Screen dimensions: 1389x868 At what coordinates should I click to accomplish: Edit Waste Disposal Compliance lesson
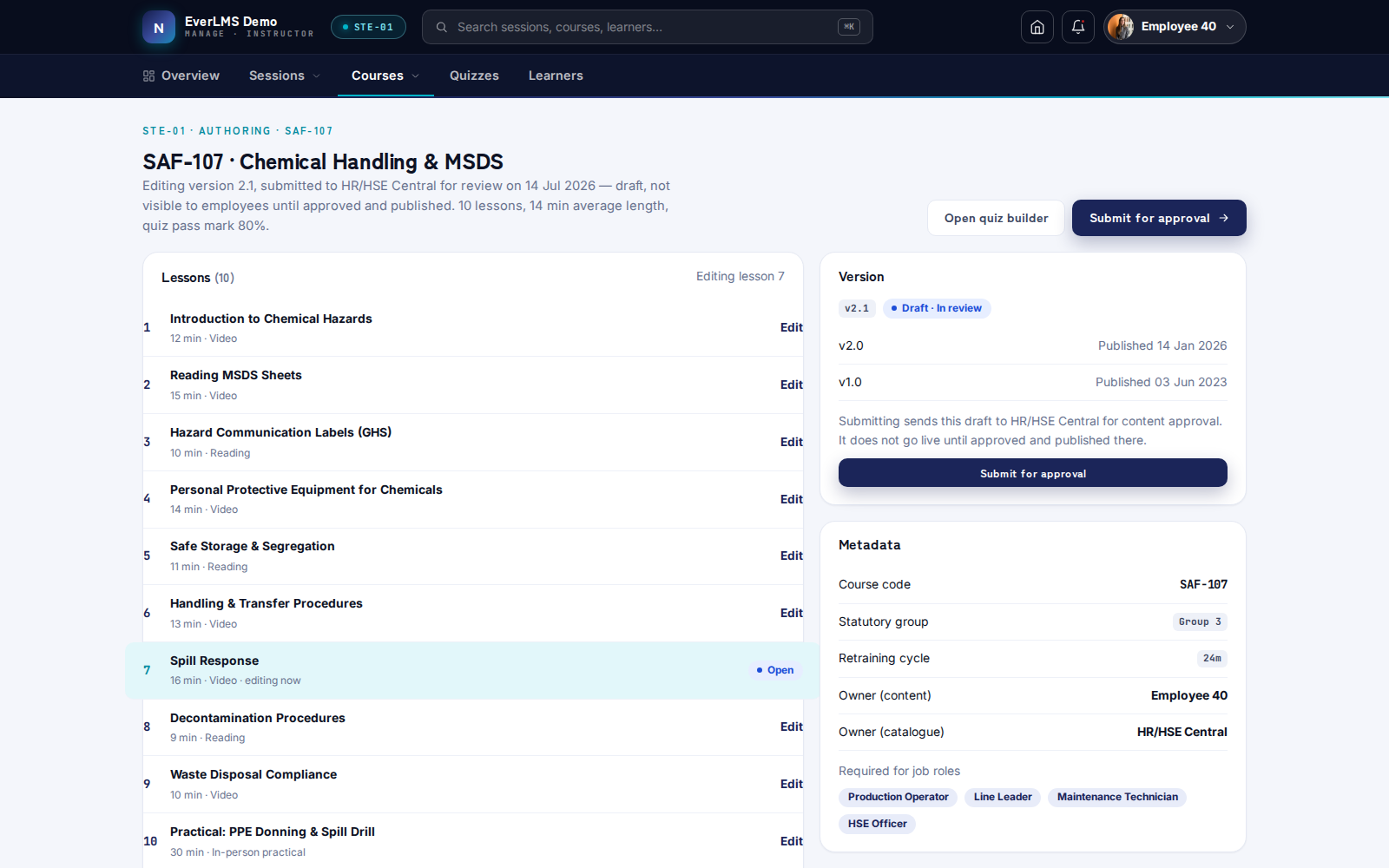791,784
